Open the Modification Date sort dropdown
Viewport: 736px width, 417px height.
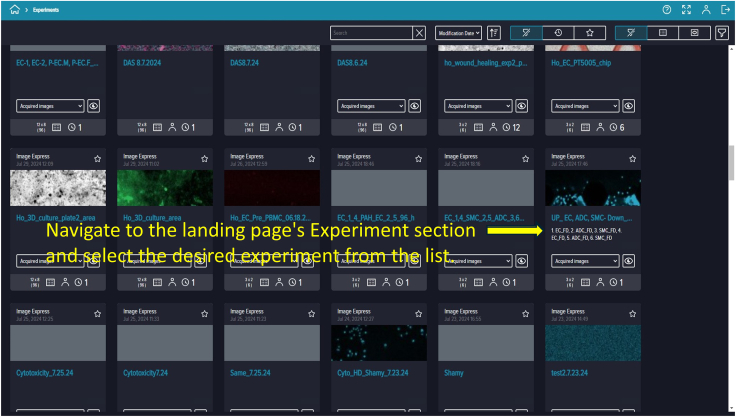pos(458,33)
